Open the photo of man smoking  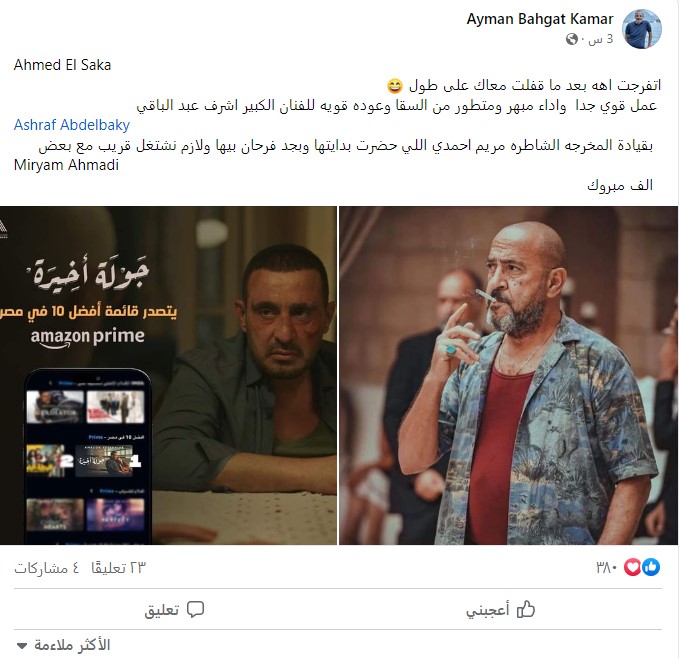(509, 375)
